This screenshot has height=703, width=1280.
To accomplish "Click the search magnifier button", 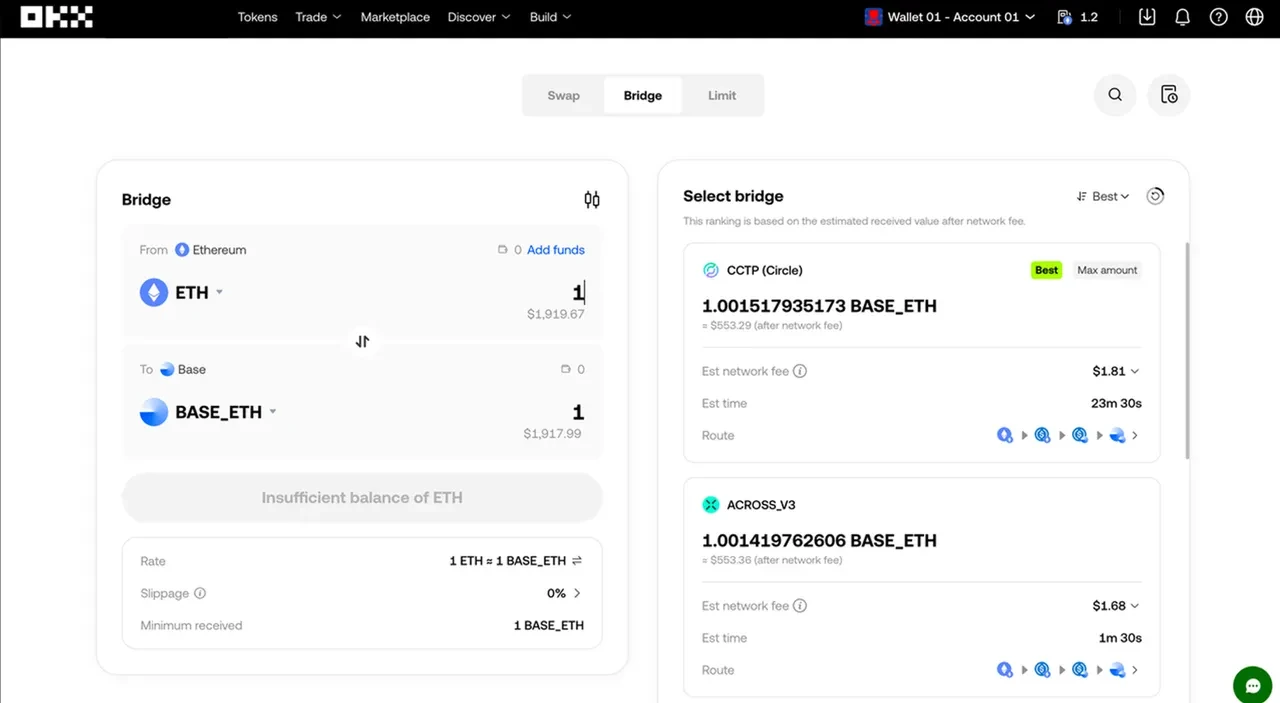I will tap(1115, 95).
